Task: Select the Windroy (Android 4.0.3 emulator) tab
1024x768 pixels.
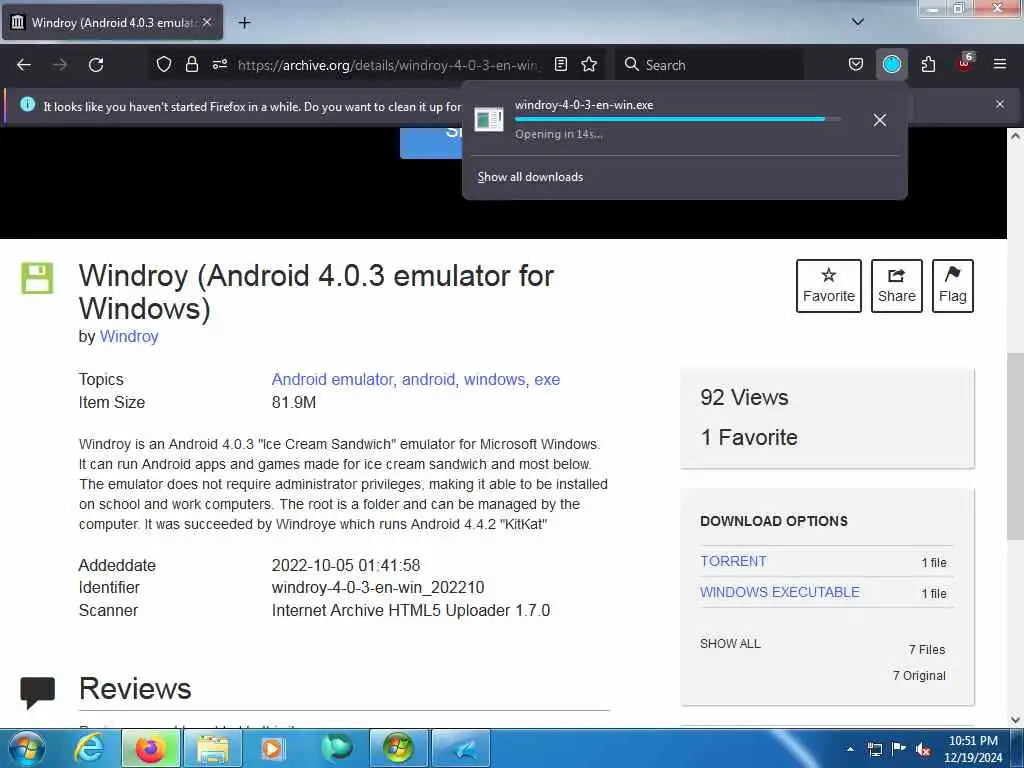Action: [x=112, y=22]
